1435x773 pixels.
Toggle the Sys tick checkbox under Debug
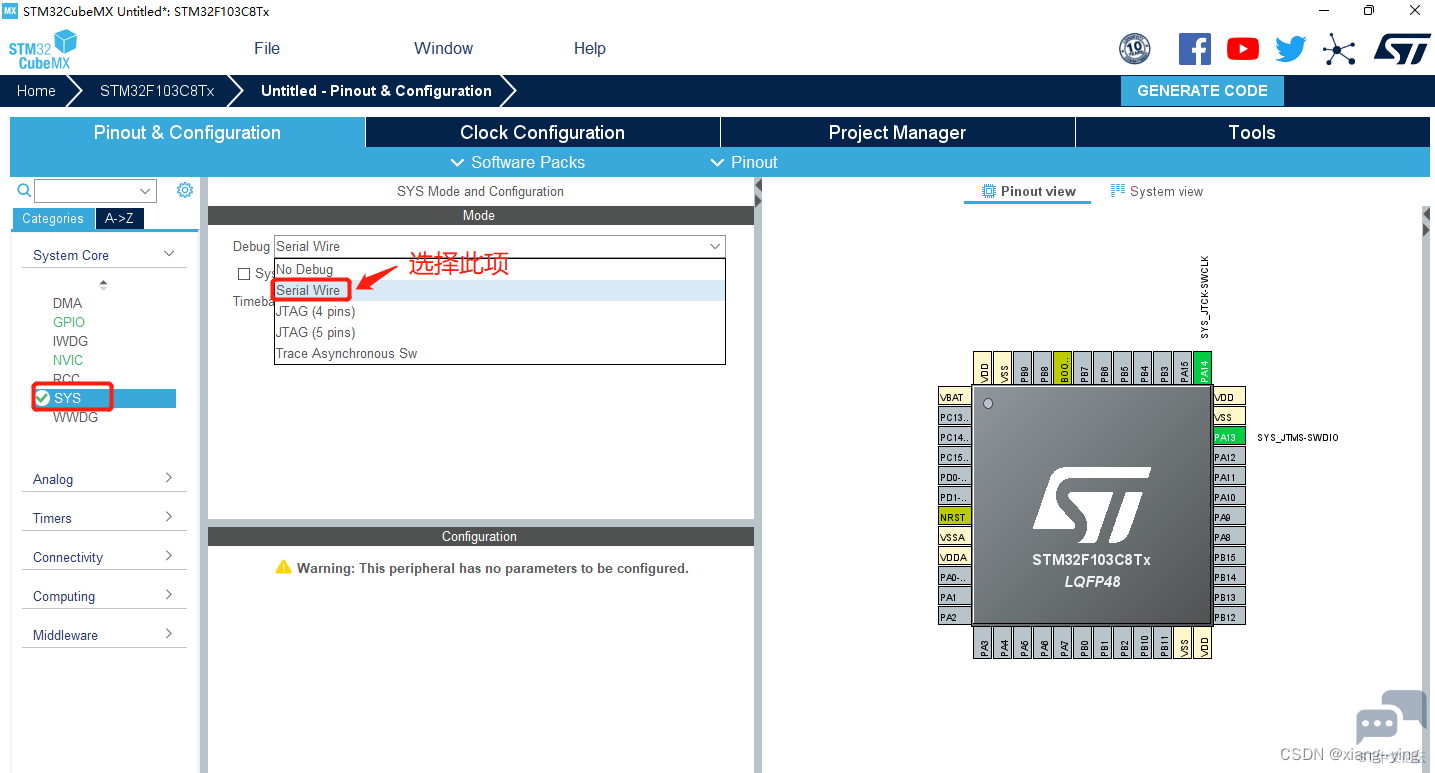(244, 274)
